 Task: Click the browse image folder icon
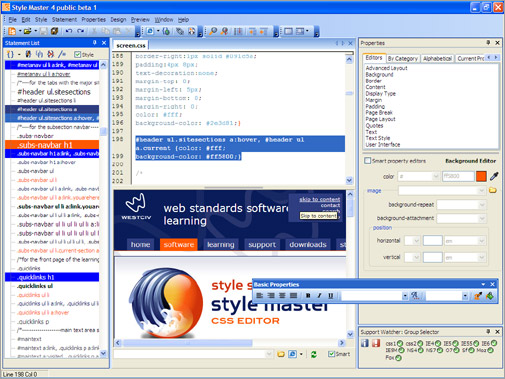tap(493, 190)
